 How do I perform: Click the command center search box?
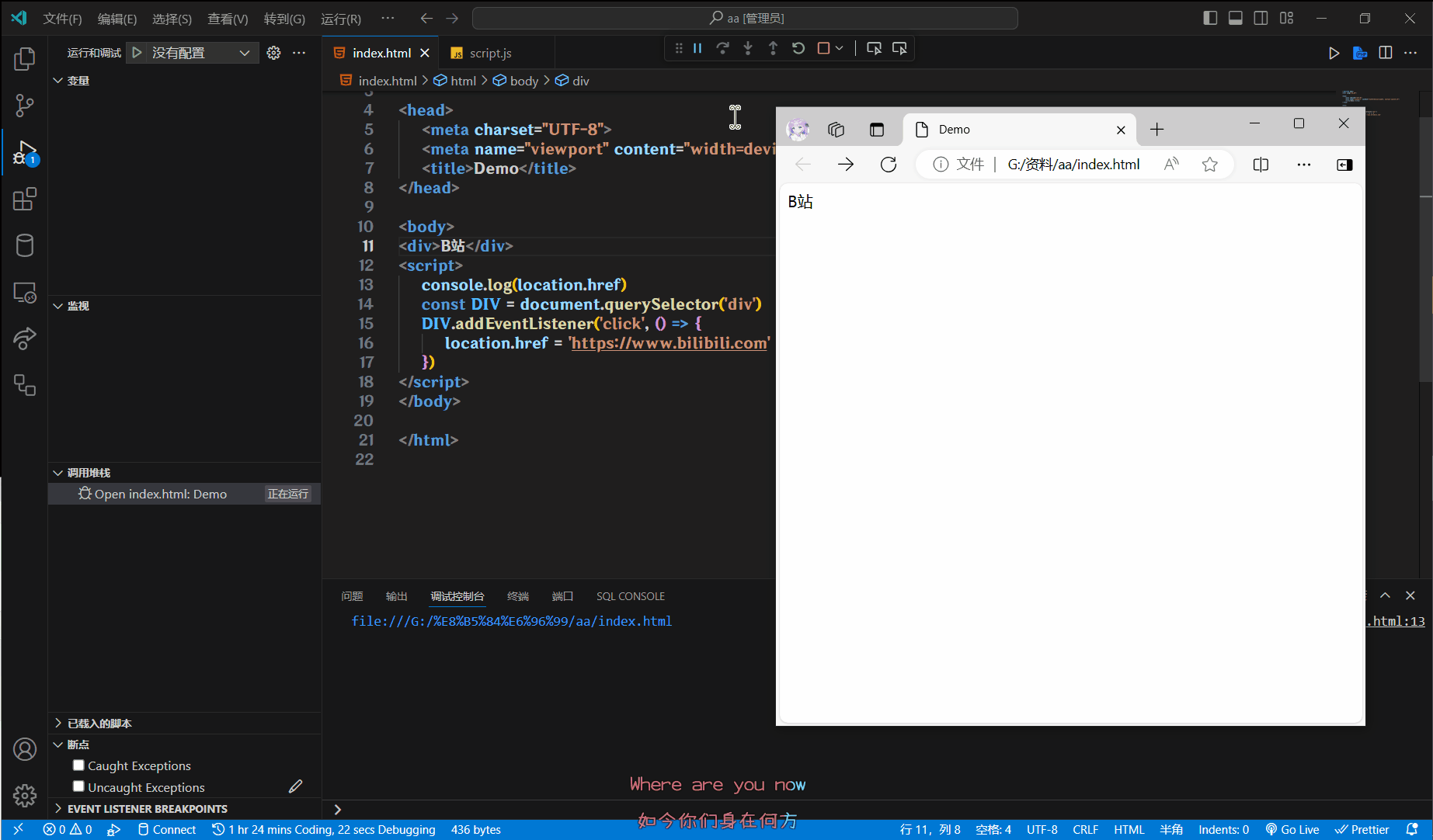pos(745,18)
